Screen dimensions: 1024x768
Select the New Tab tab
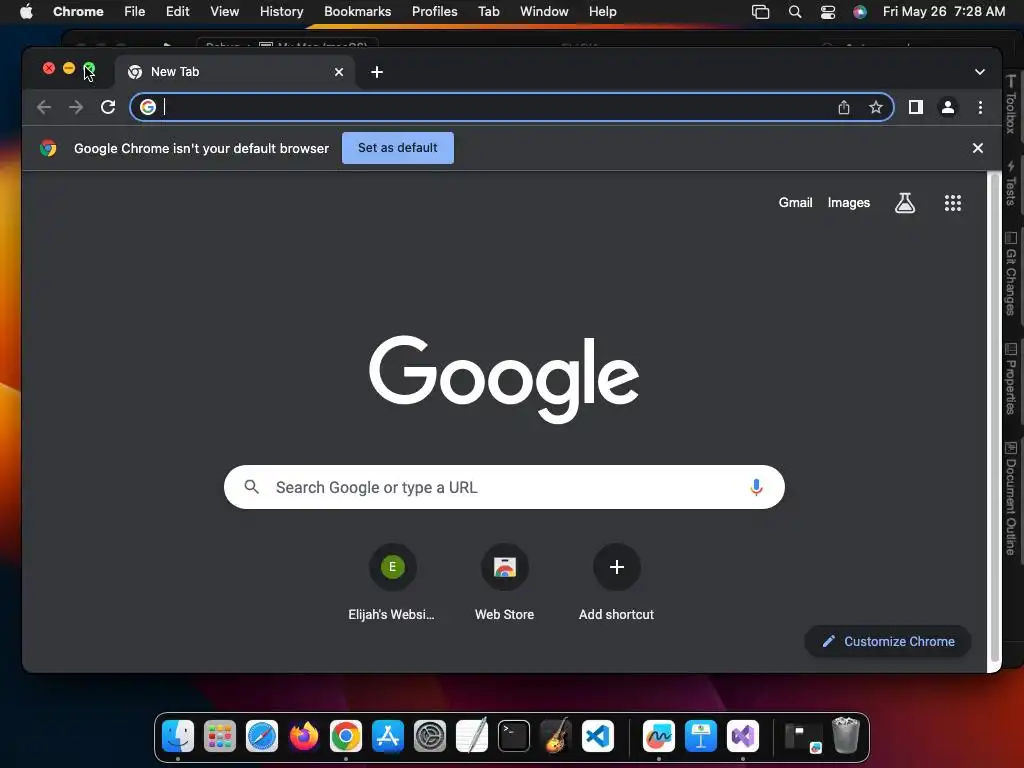pyautogui.click(x=235, y=72)
